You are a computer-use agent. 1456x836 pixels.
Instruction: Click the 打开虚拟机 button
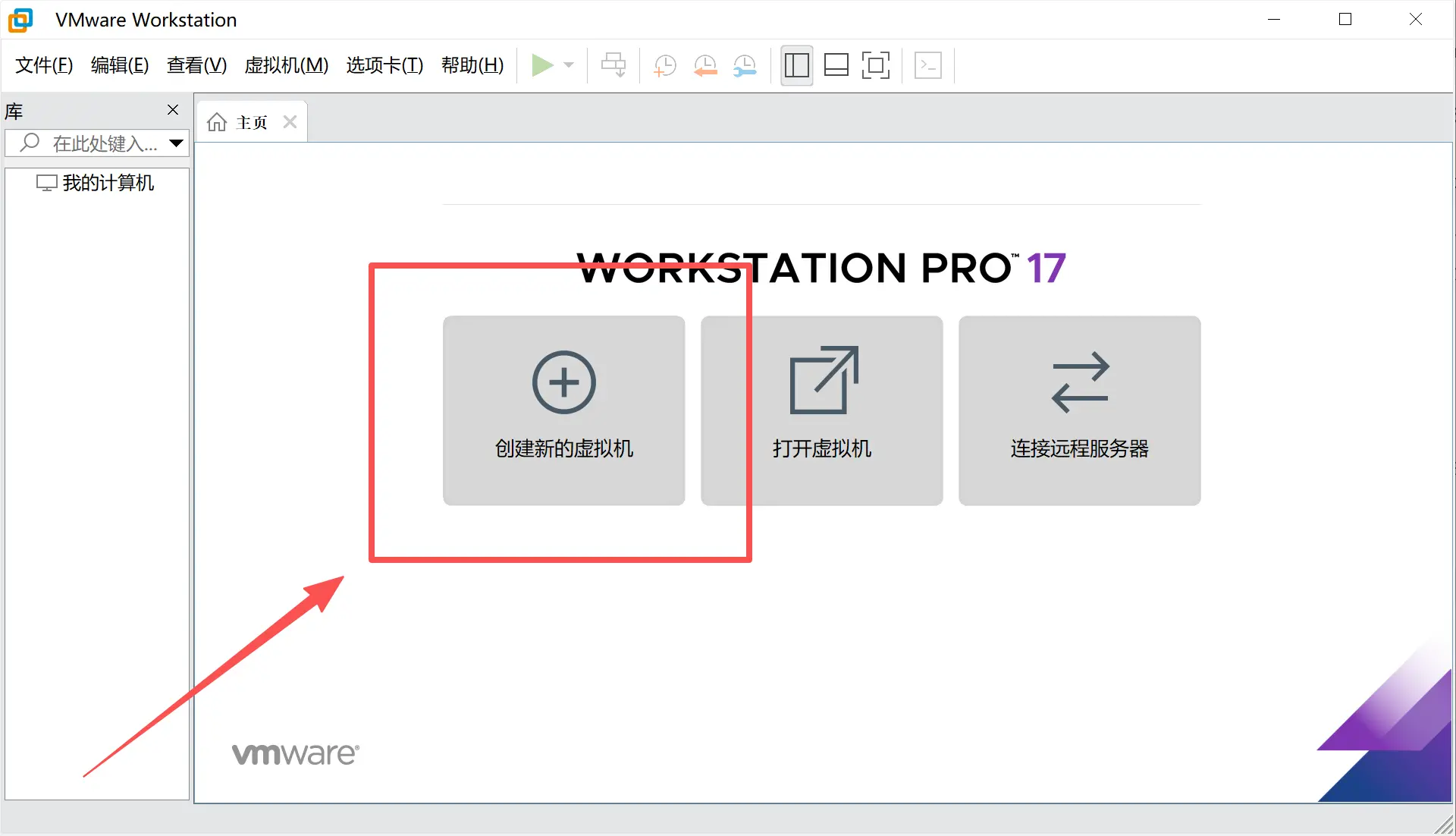pos(821,410)
